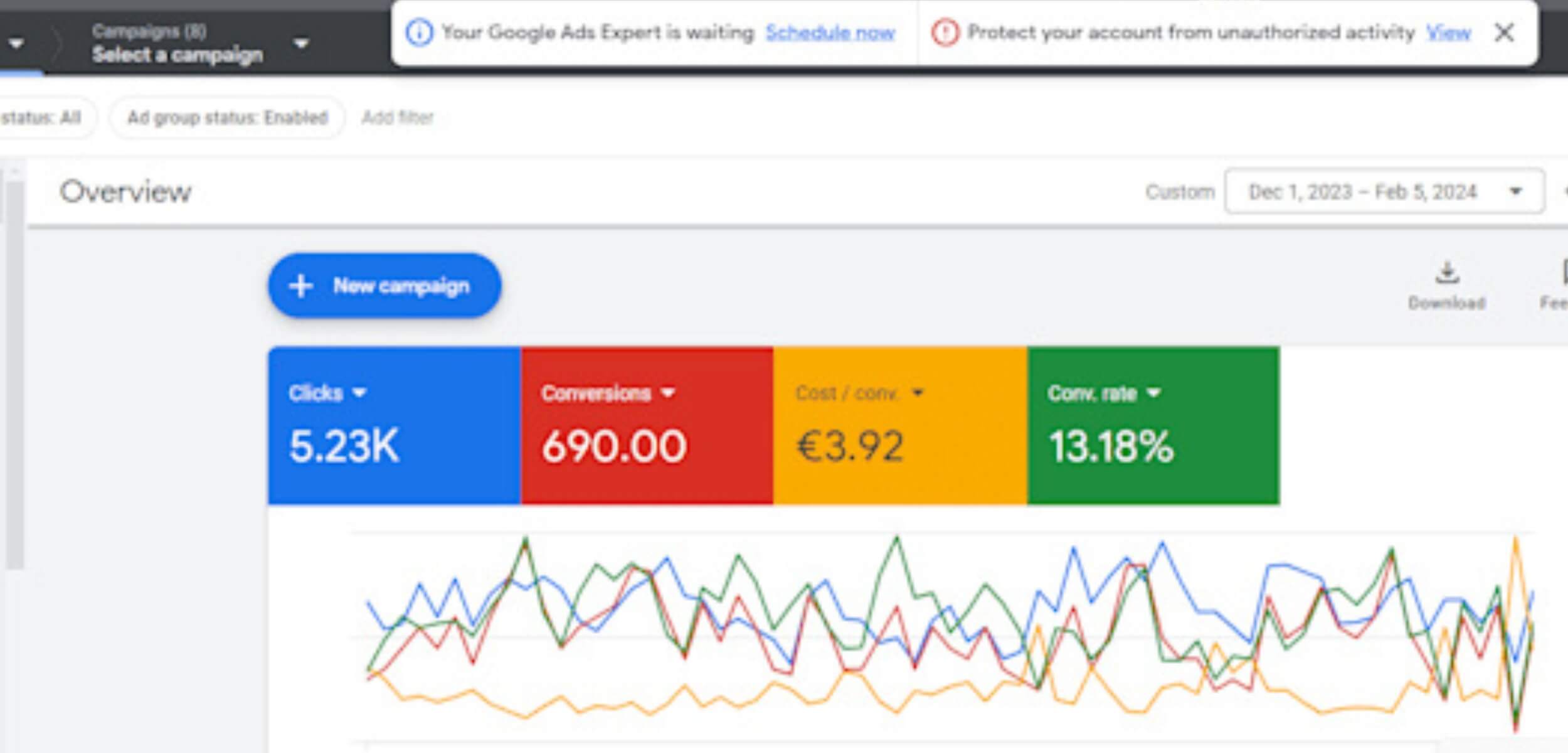Expand the leftmost top bar dropdown arrow
Viewport: 1568px width, 753px height.
click(16, 44)
